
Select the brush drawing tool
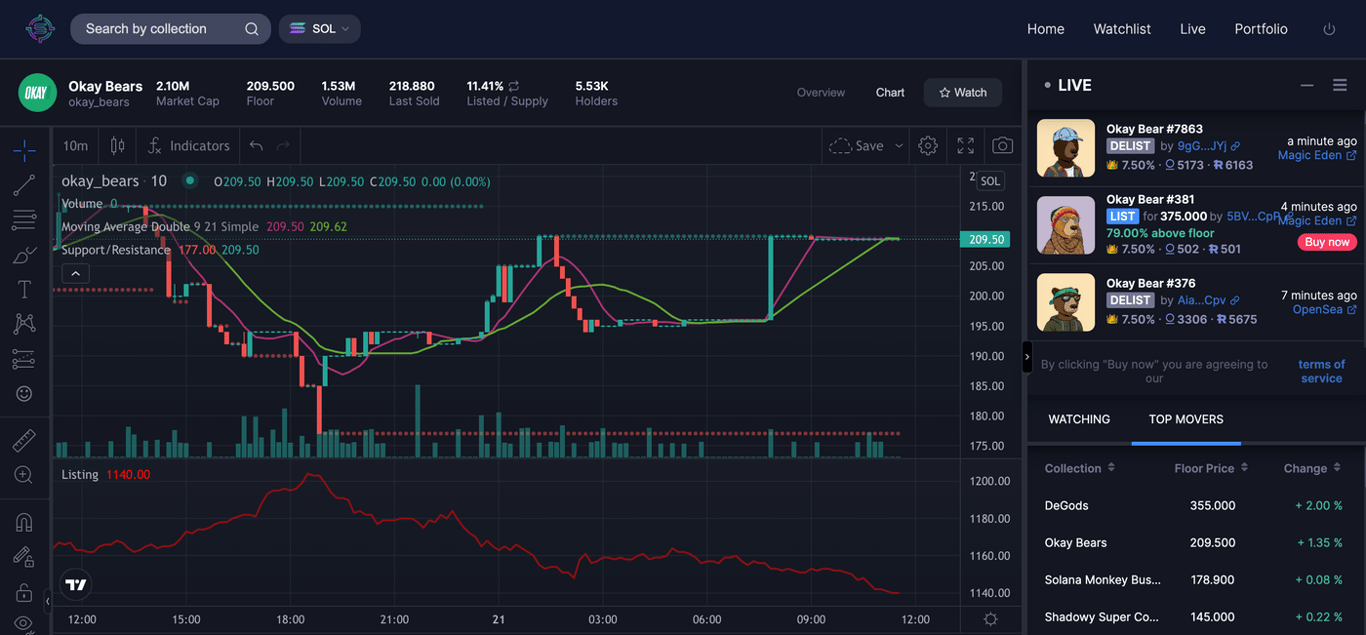point(24,255)
